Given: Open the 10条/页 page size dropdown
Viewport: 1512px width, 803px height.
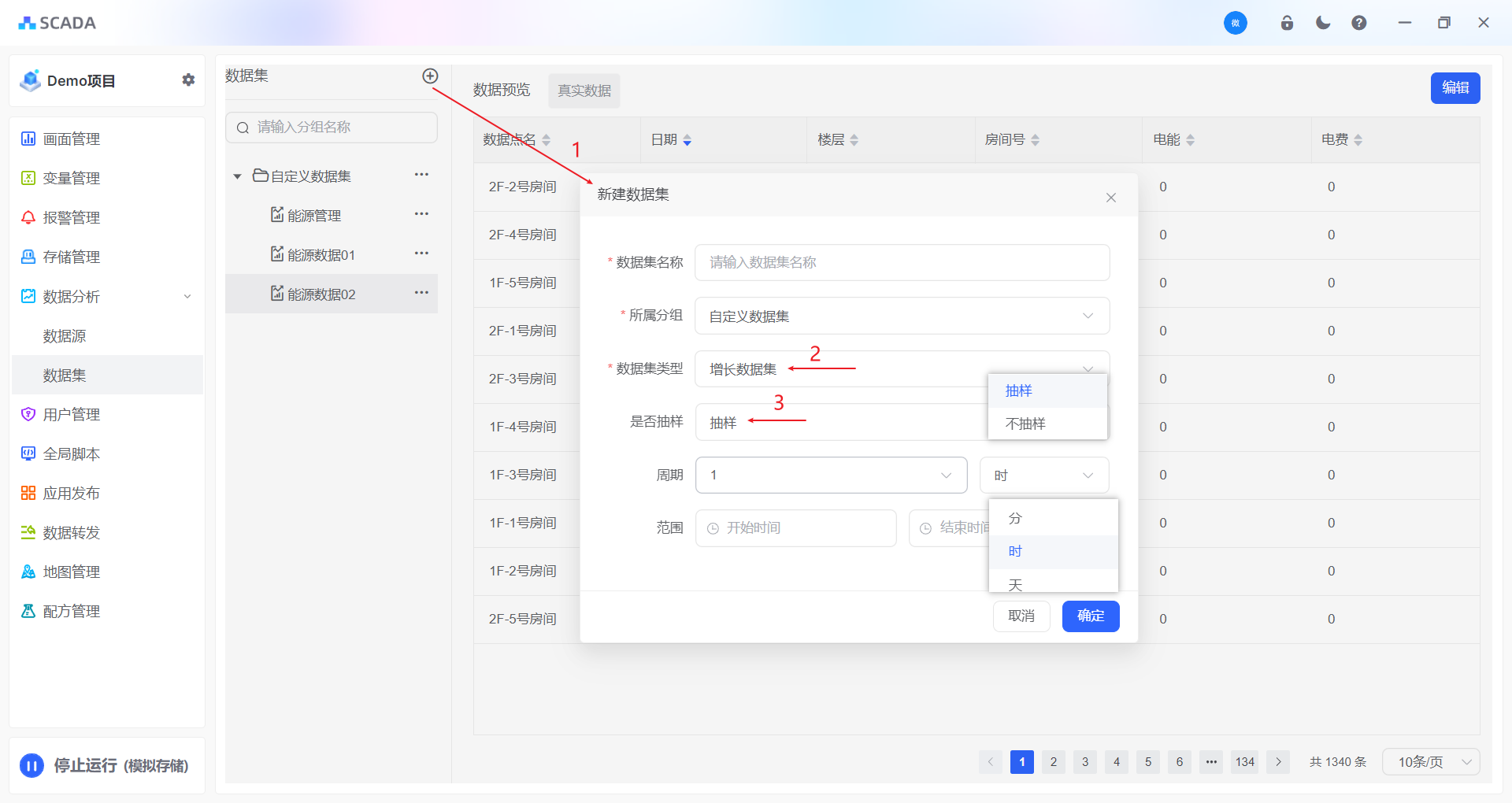Looking at the screenshot, I should click(x=1431, y=762).
